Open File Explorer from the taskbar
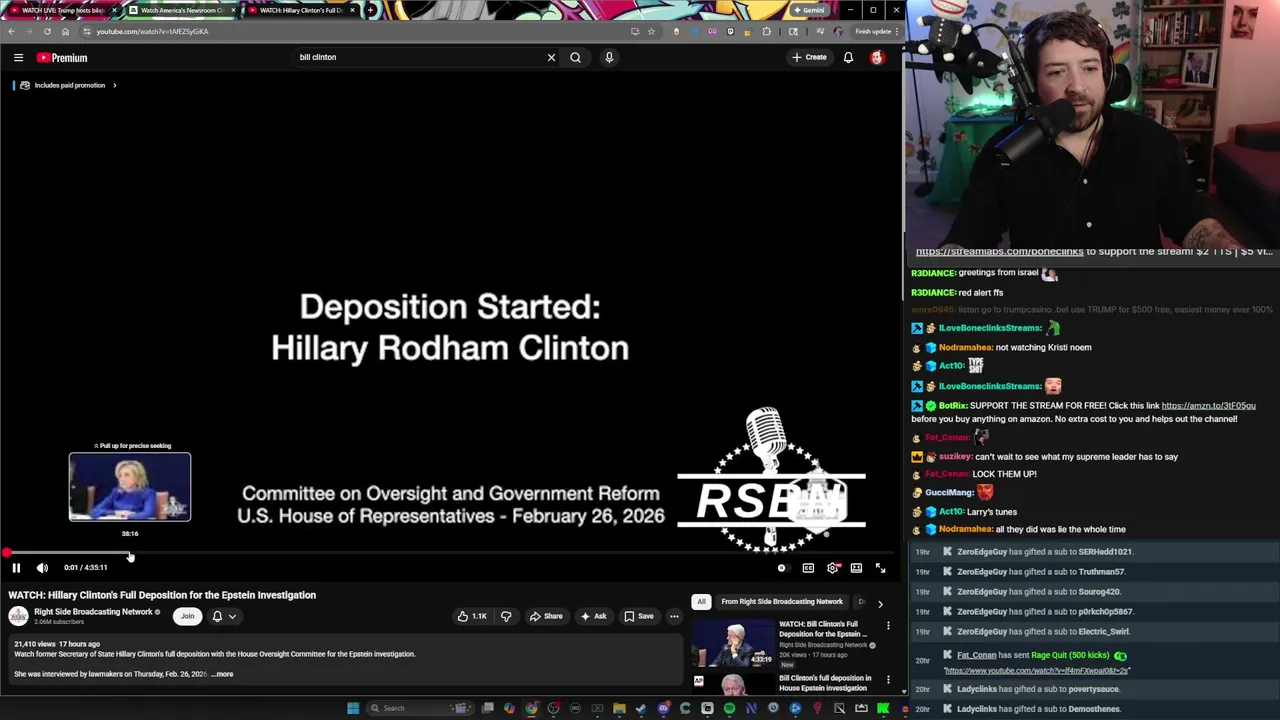The height and width of the screenshot is (720, 1280). (x=619, y=708)
